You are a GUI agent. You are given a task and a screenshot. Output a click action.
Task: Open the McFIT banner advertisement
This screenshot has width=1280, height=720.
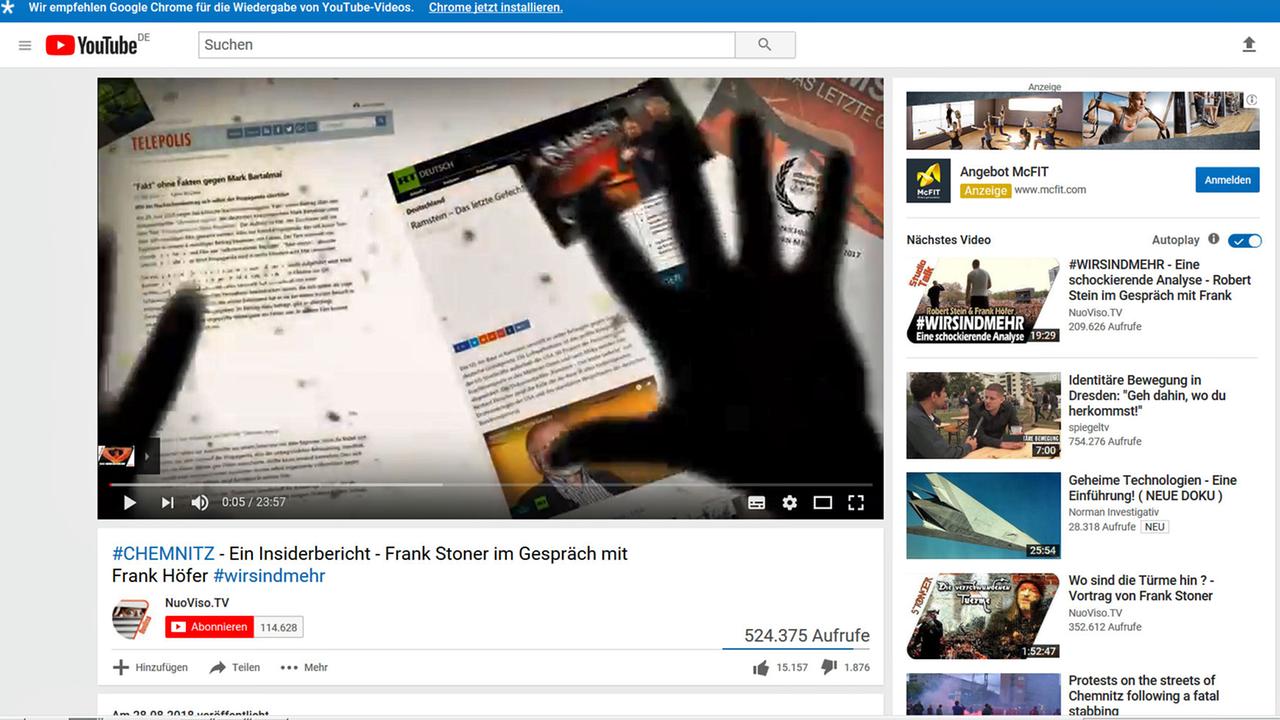point(1083,120)
